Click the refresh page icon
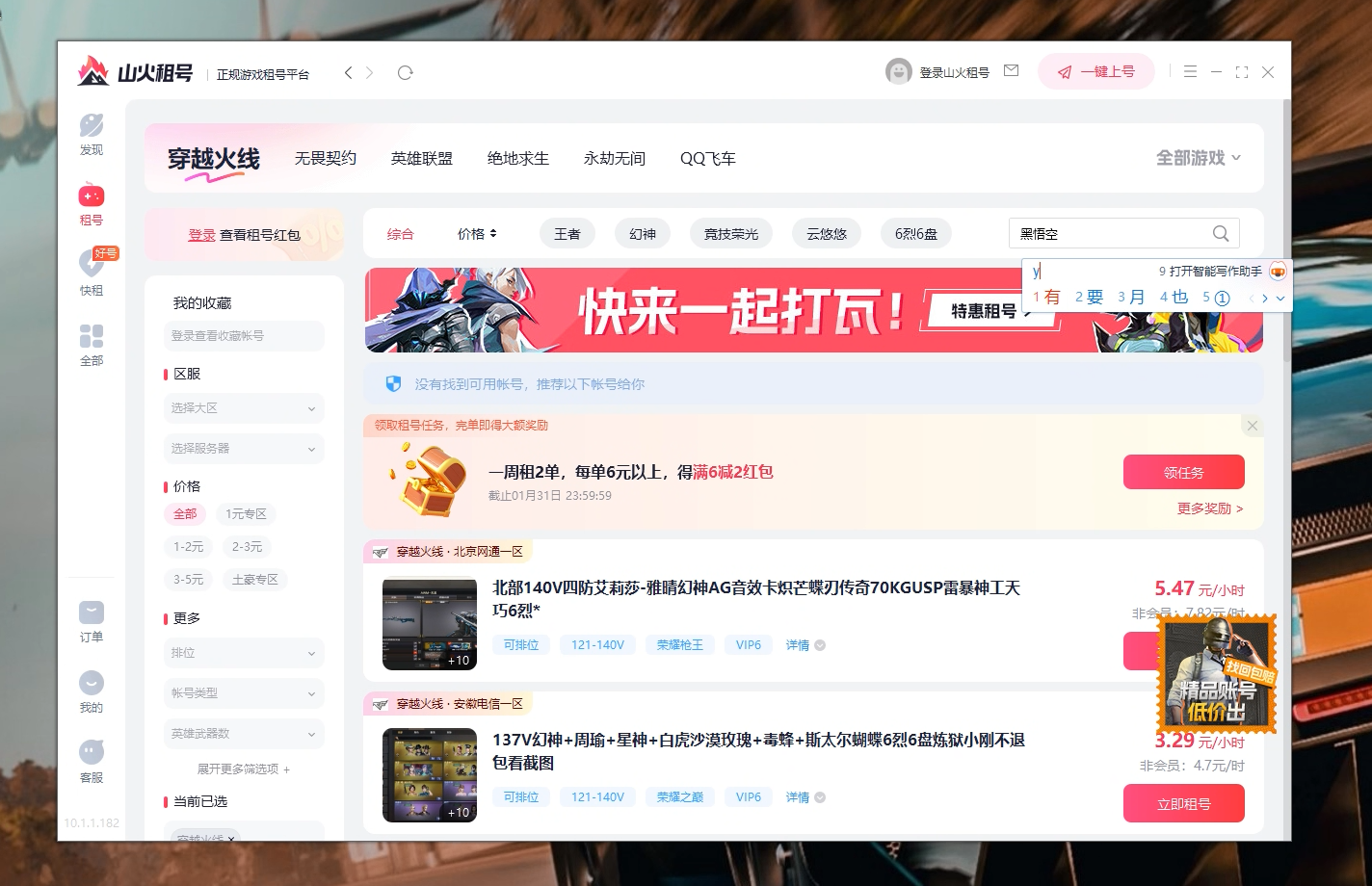This screenshot has height=886, width=1372. (x=406, y=73)
